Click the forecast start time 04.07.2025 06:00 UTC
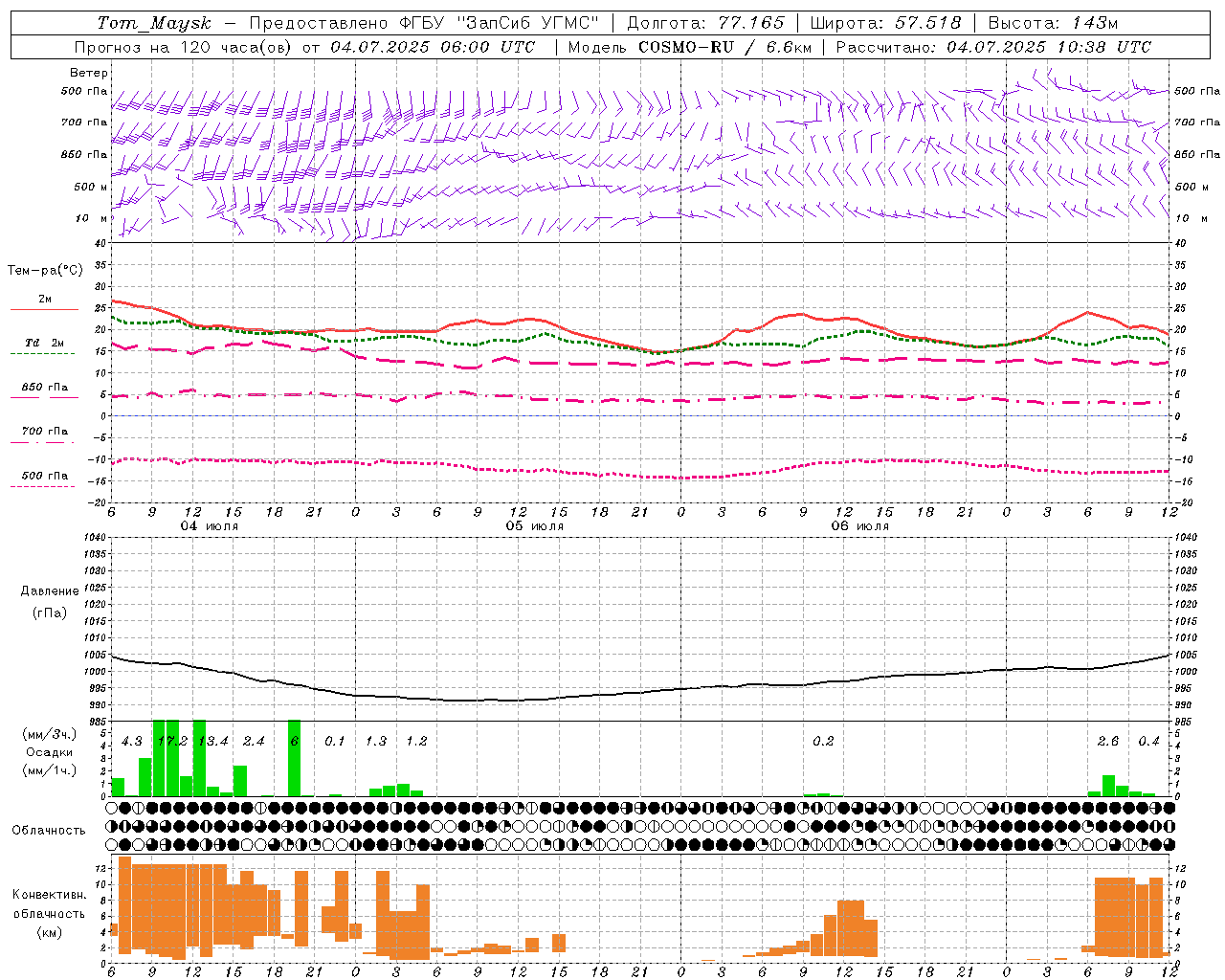1225x980 pixels. [x=433, y=47]
